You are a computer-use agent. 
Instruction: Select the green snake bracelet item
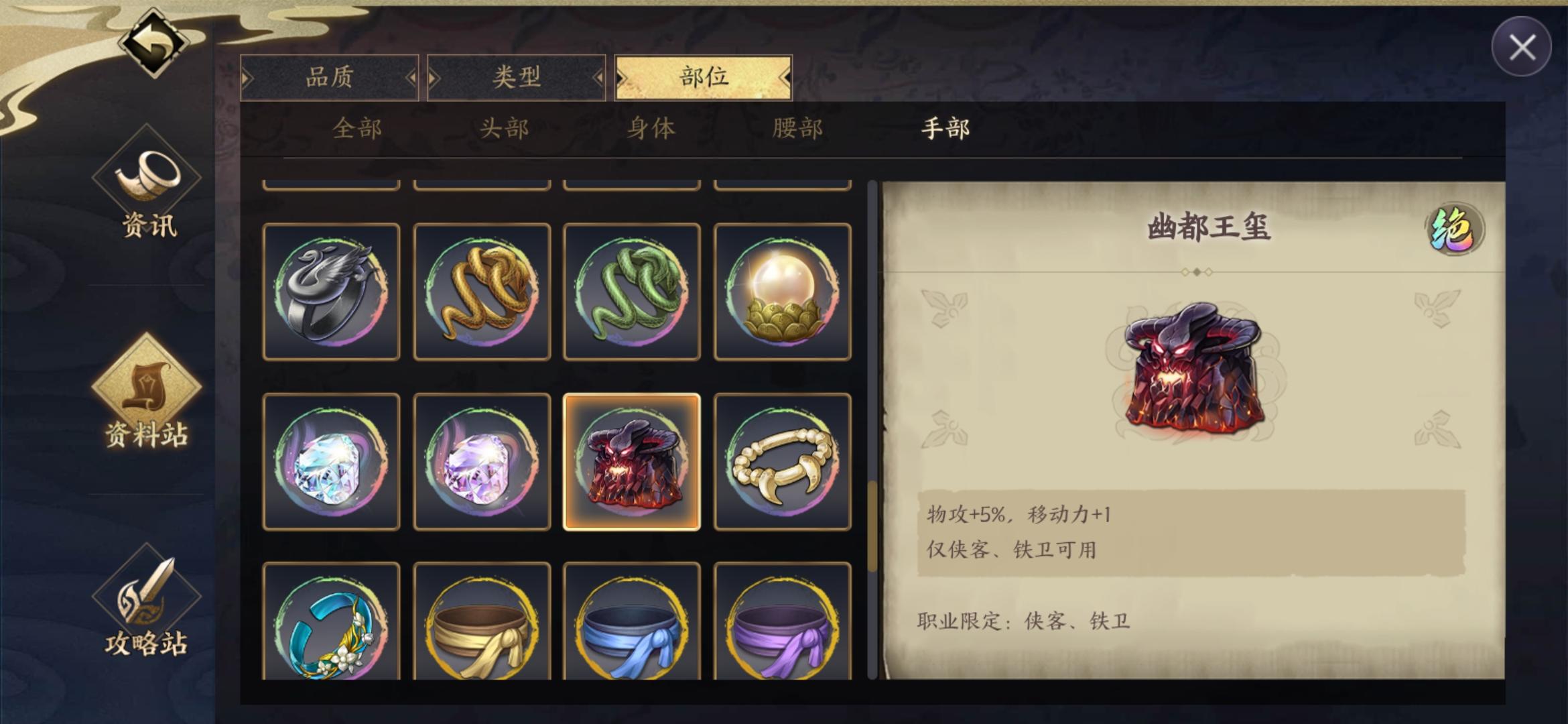click(632, 292)
